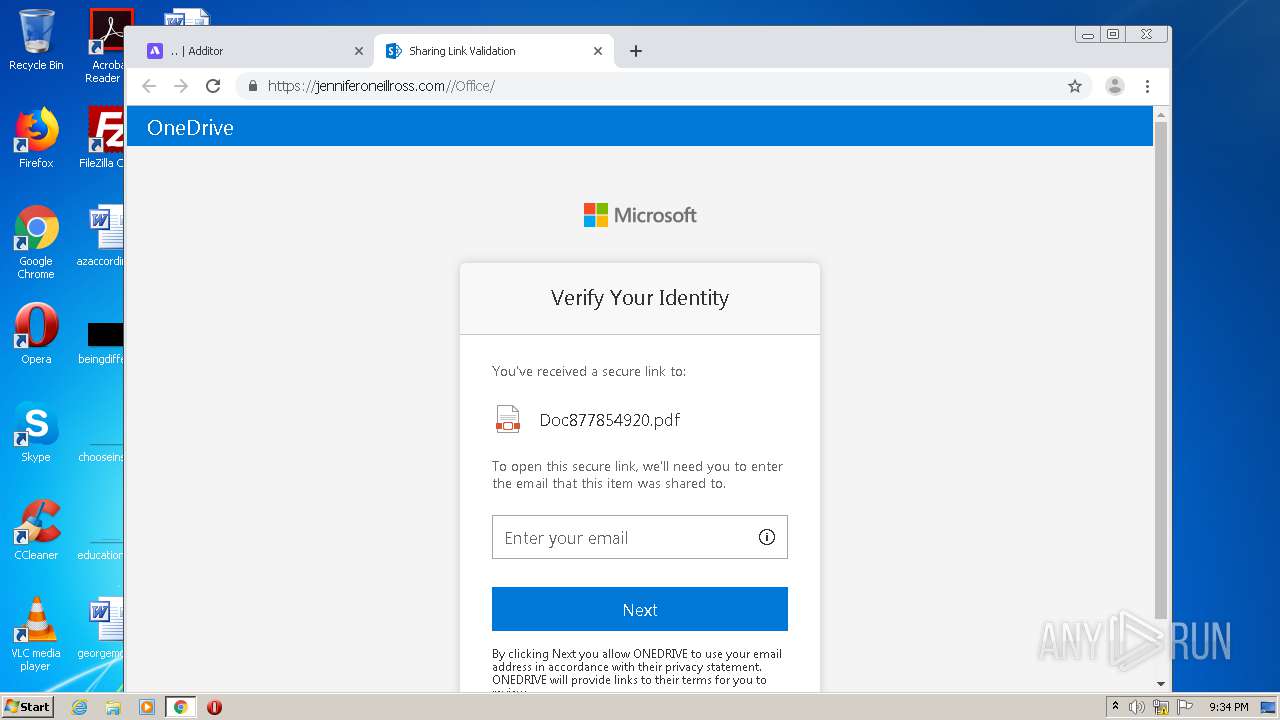1280x720 pixels.
Task: Open the Windows Start button
Action: click(x=28, y=706)
